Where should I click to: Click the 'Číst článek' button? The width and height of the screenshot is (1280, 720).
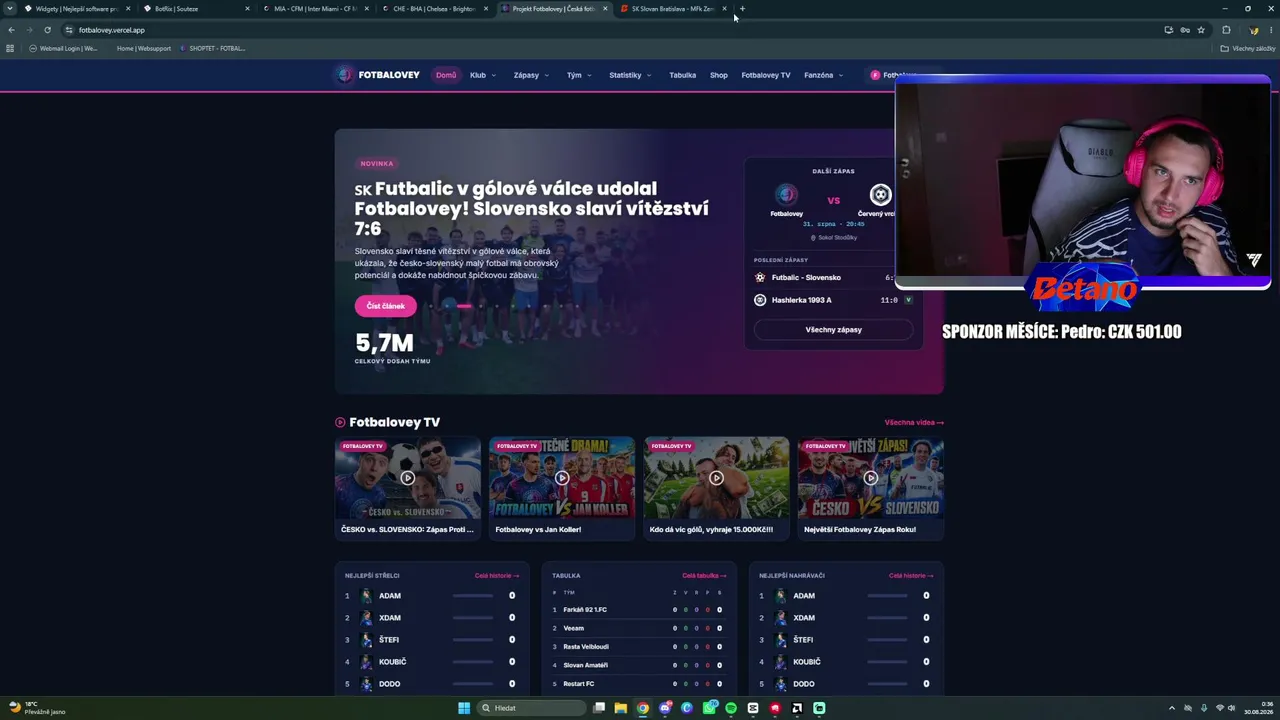click(x=385, y=306)
